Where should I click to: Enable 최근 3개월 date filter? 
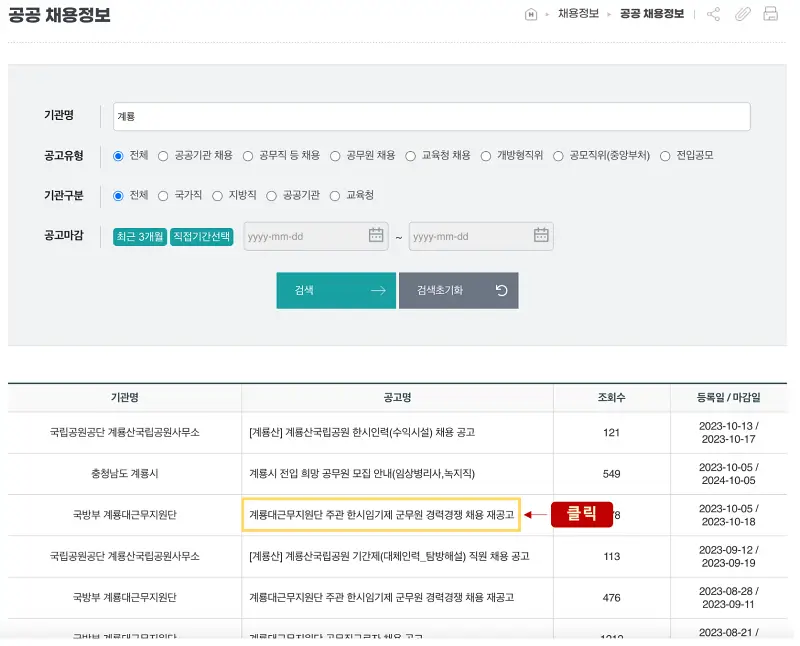coord(139,236)
